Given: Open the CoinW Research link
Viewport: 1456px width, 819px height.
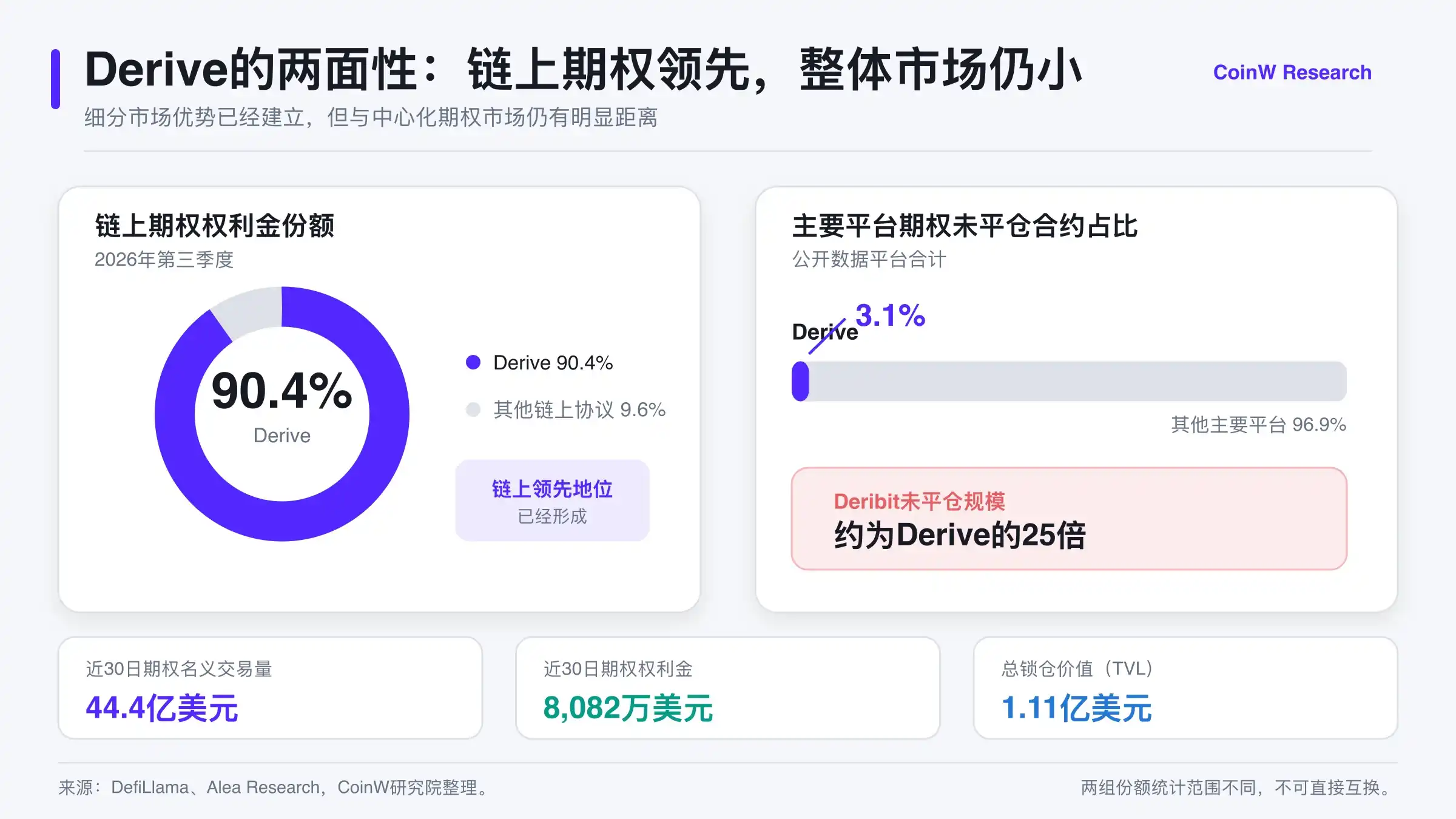Looking at the screenshot, I should coord(1292,72).
